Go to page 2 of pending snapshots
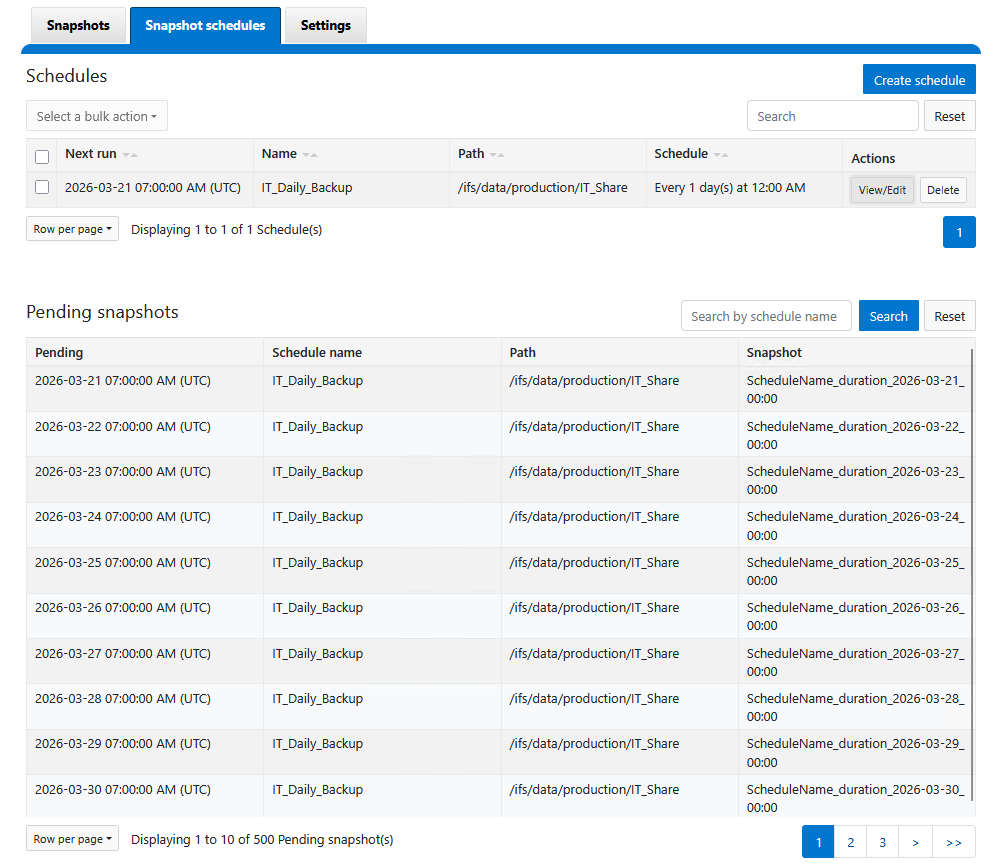985x864 pixels. (850, 842)
